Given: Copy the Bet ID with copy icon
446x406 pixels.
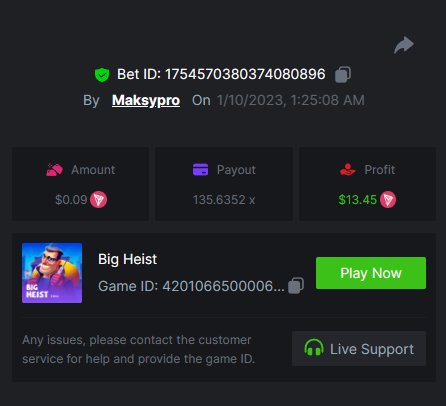Looking at the screenshot, I should click(343, 74).
